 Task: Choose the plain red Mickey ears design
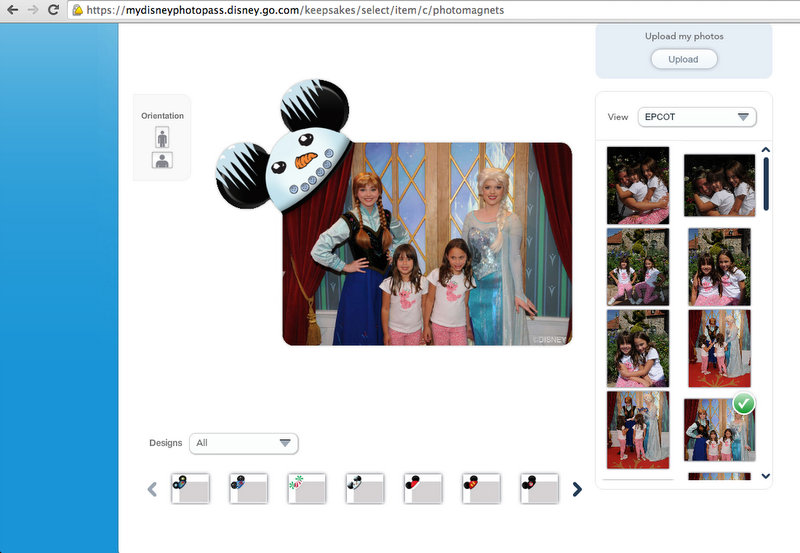click(x=423, y=488)
